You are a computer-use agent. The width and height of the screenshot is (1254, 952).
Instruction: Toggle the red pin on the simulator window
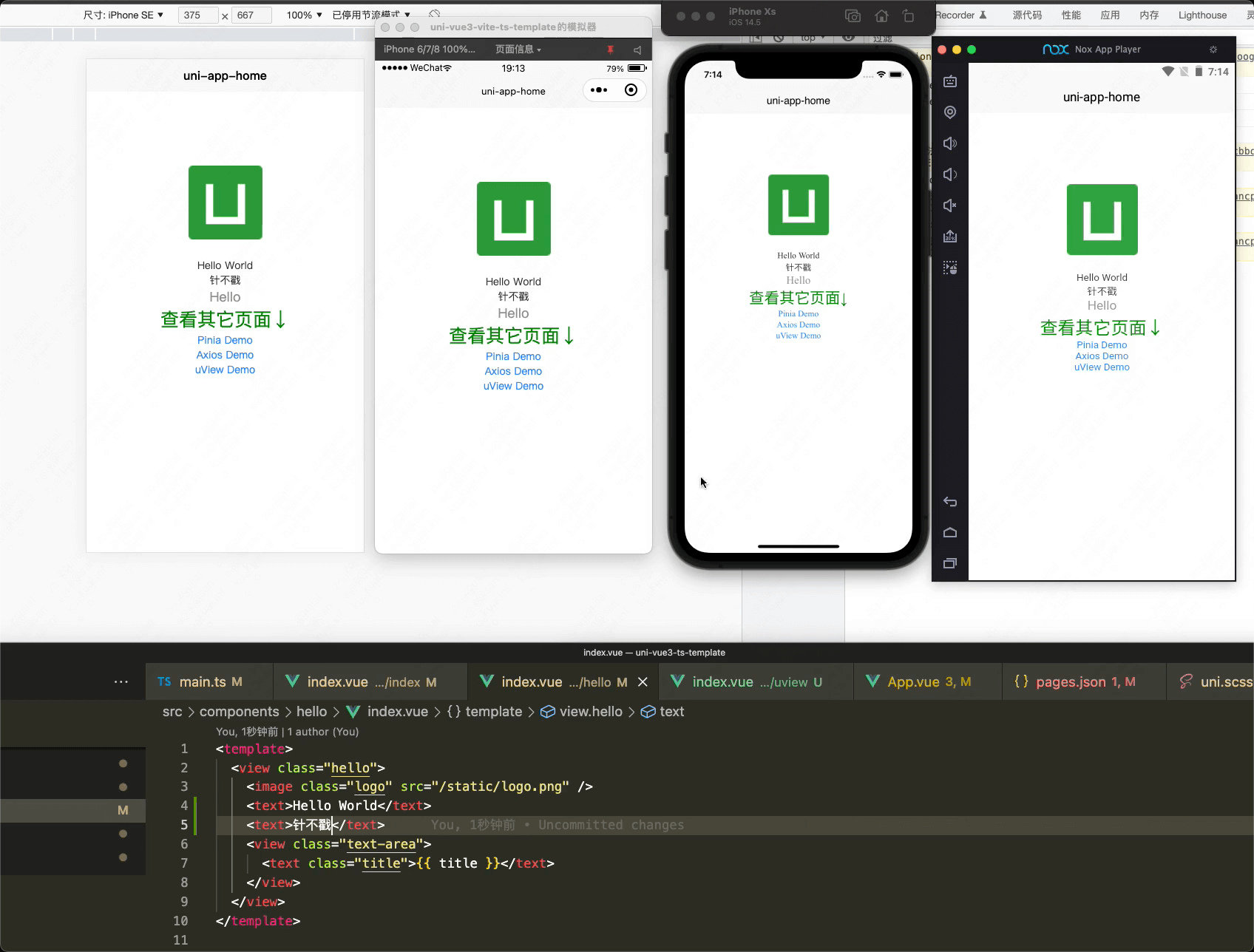click(611, 50)
